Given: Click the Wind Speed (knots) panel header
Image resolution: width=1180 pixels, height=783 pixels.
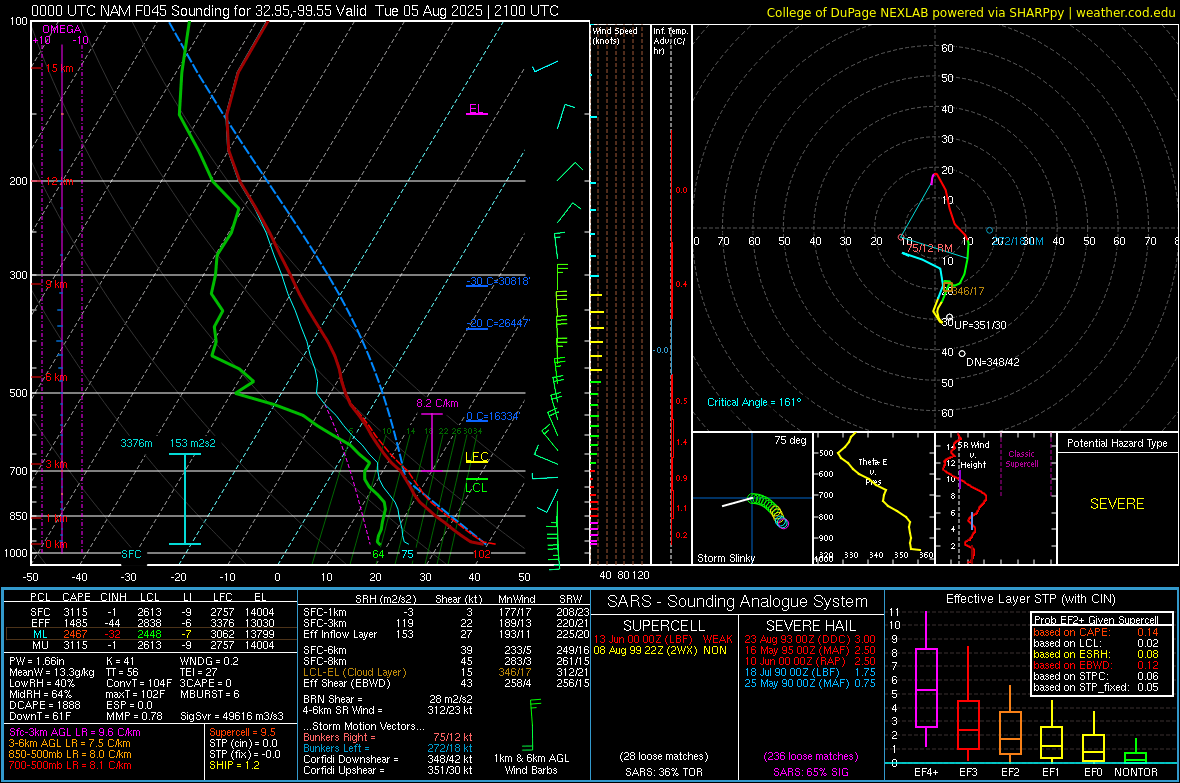Looking at the screenshot, I should (615, 35).
